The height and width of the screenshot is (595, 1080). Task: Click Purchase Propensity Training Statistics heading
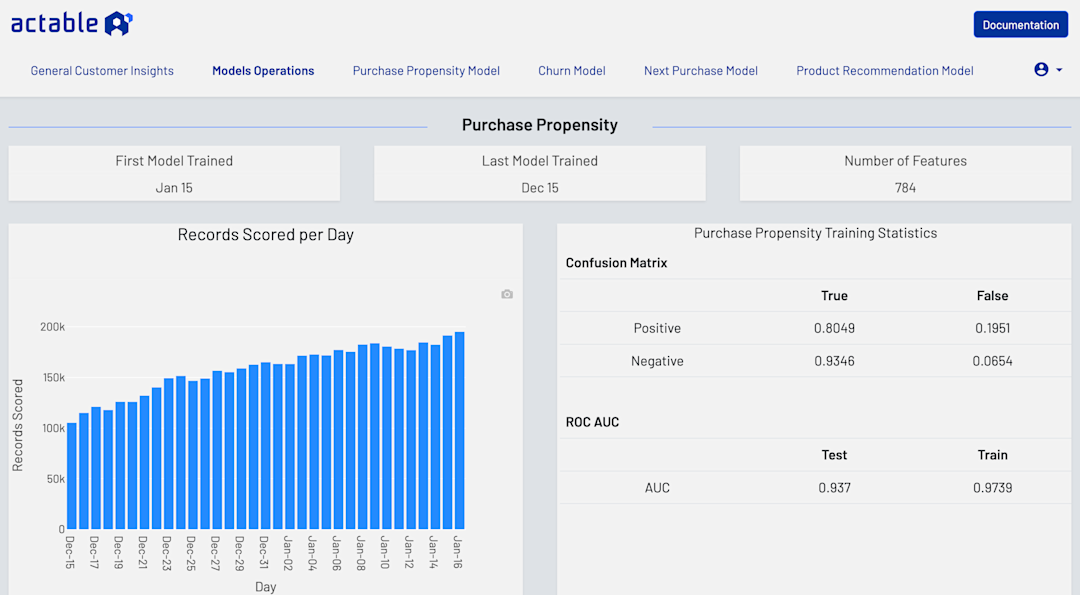coord(815,233)
